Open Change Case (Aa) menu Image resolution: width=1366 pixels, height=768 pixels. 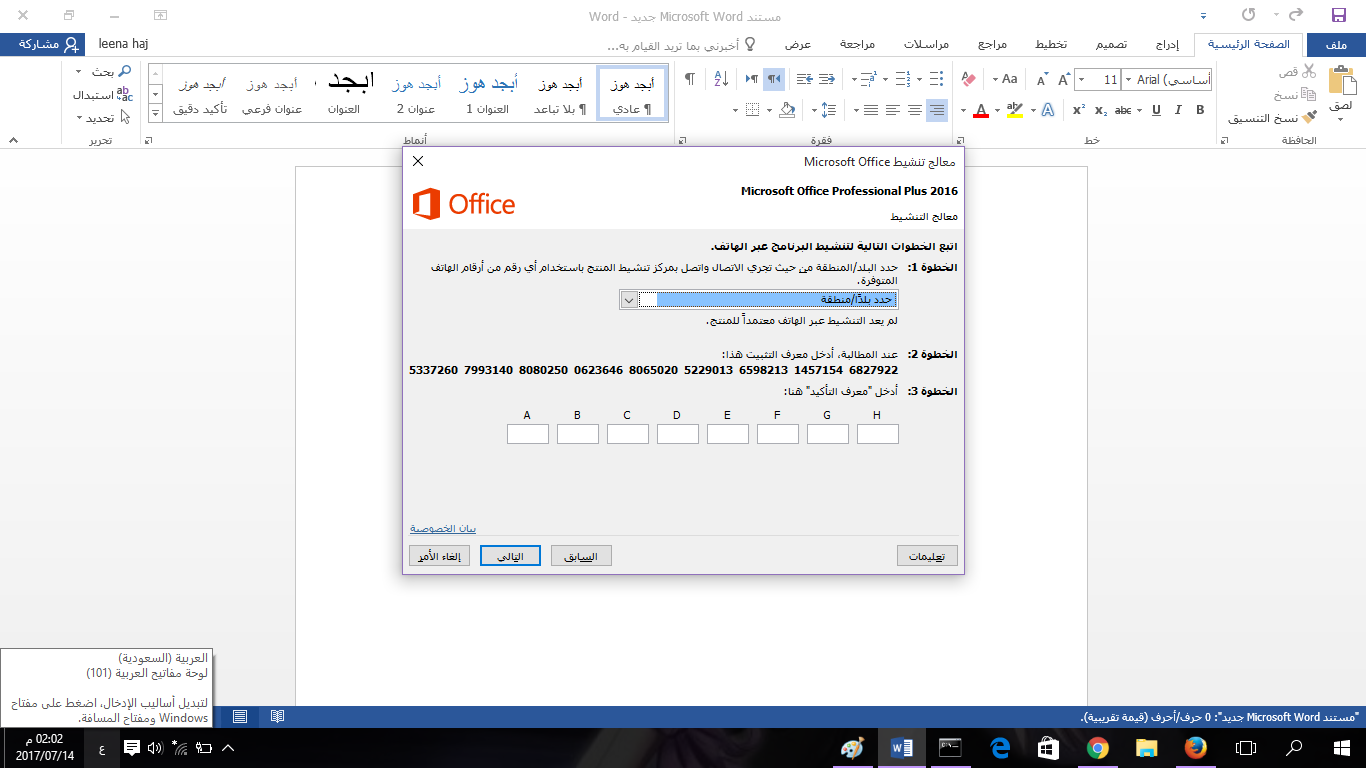tap(1009, 79)
